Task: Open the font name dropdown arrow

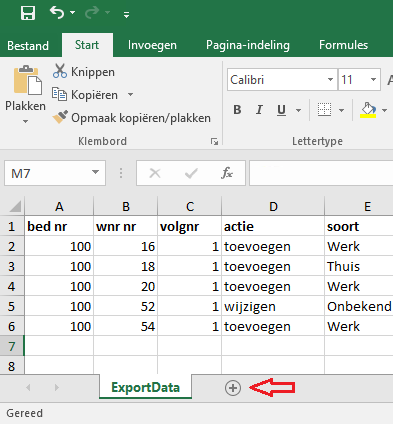Action: 330,80
